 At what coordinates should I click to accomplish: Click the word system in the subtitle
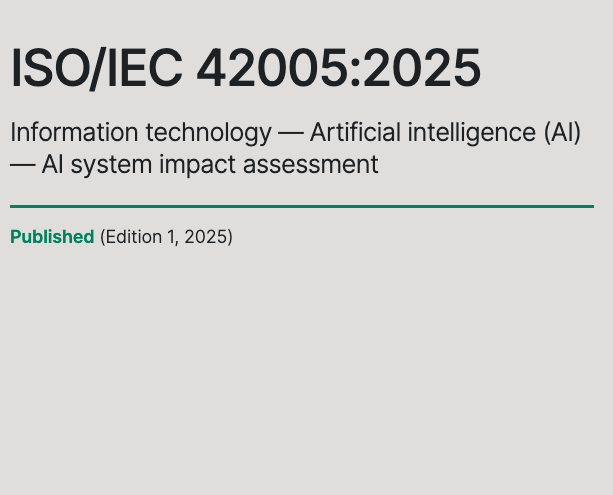(111, 165)
